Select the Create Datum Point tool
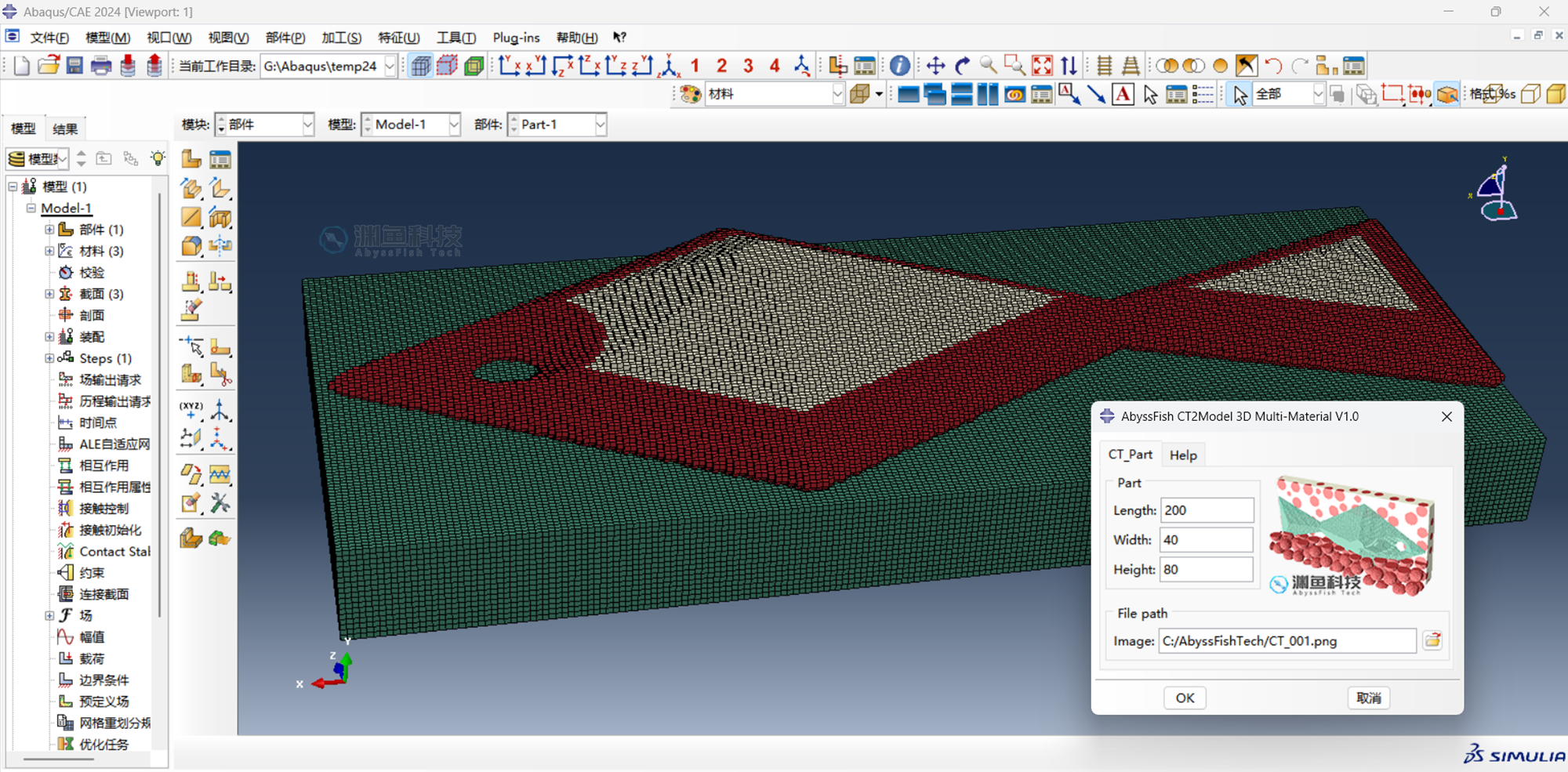The image size is (1568, 772). point(191,410)
